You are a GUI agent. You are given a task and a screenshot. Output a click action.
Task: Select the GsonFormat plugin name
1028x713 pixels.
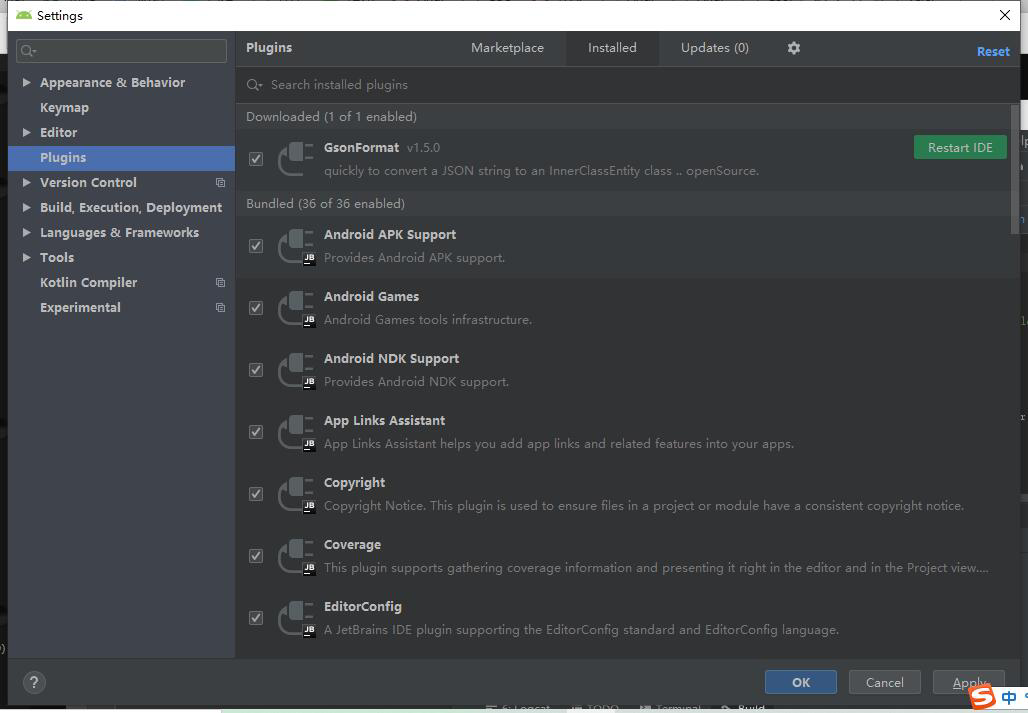tap(361, 147)
